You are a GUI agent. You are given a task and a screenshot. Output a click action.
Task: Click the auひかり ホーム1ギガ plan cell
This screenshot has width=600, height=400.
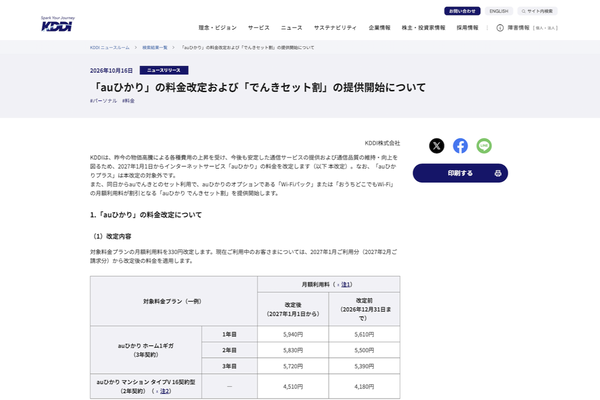pos(146,350)
